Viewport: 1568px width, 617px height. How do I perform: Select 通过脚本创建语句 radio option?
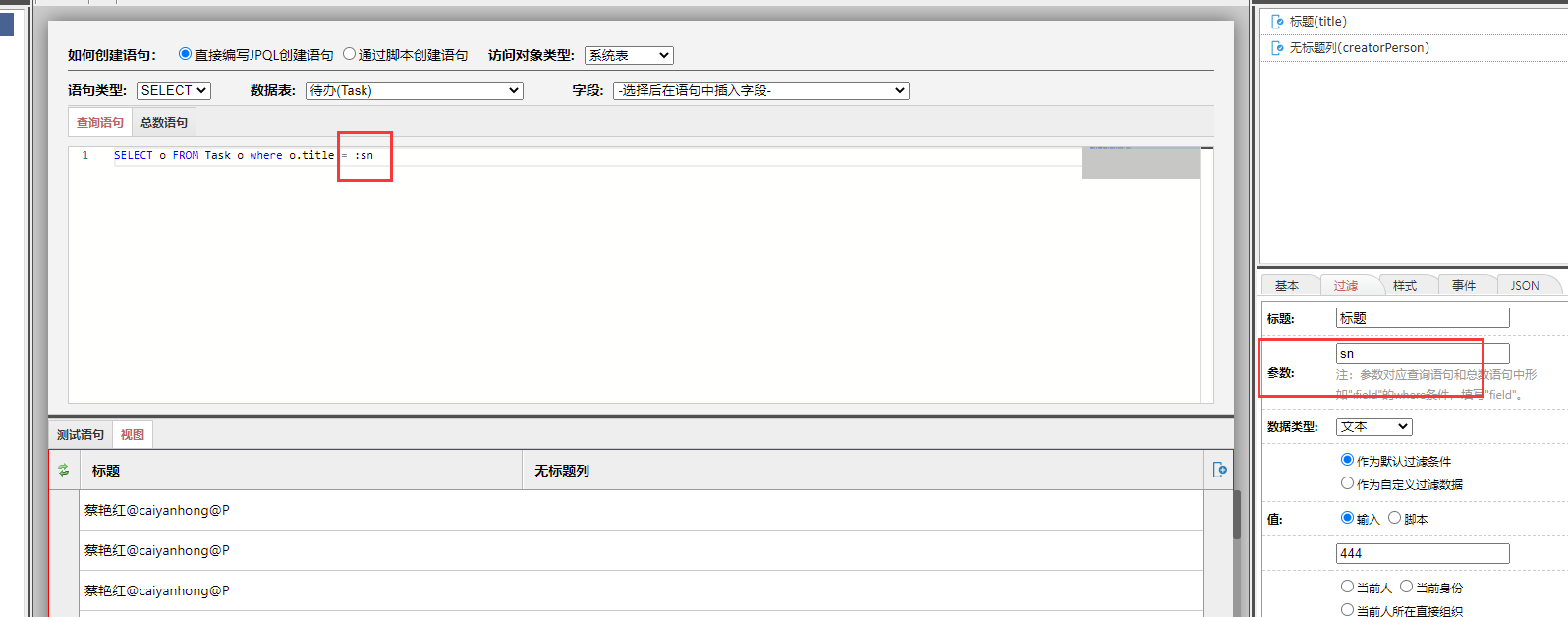[x=349, y=54]
